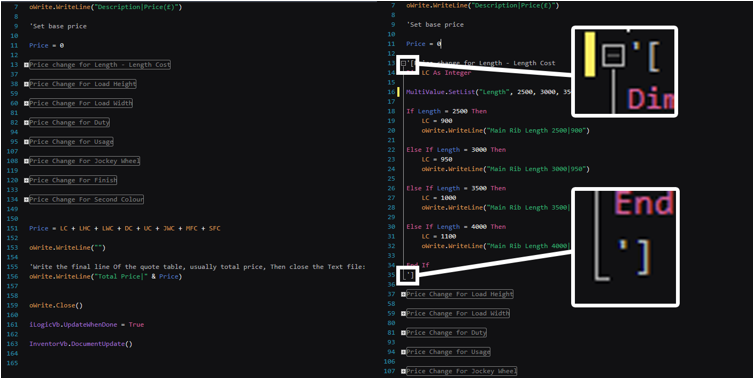Expand the Usage region on line 94
755x380 pixels.
(404, 352)
